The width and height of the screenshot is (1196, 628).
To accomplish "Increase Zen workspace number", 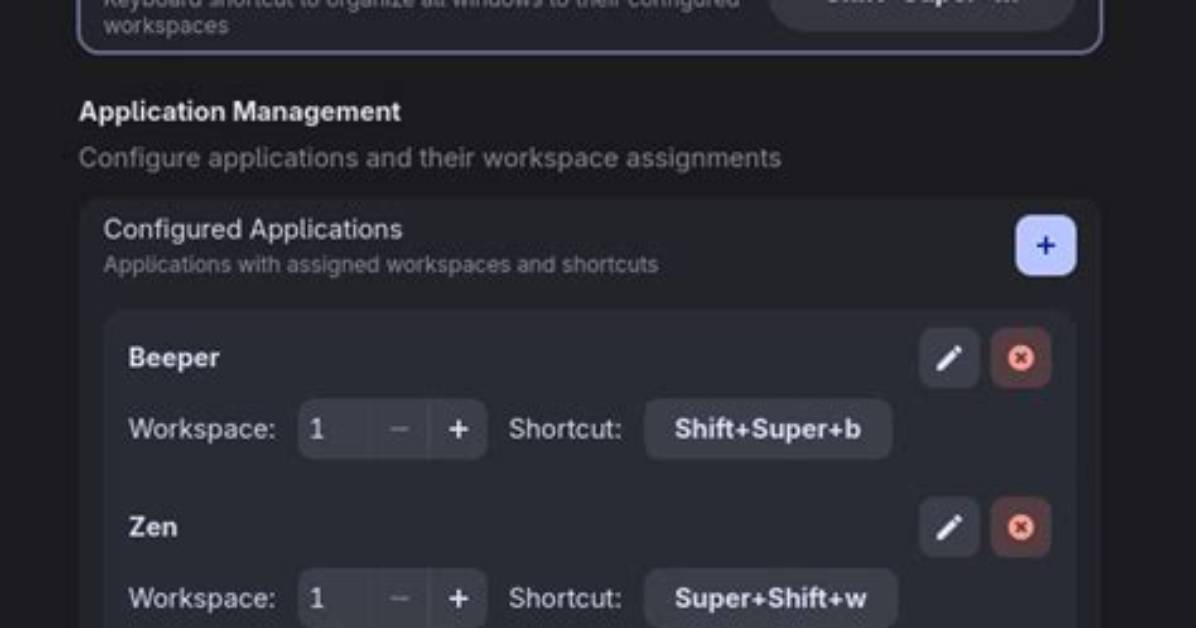I will (458, 598).
